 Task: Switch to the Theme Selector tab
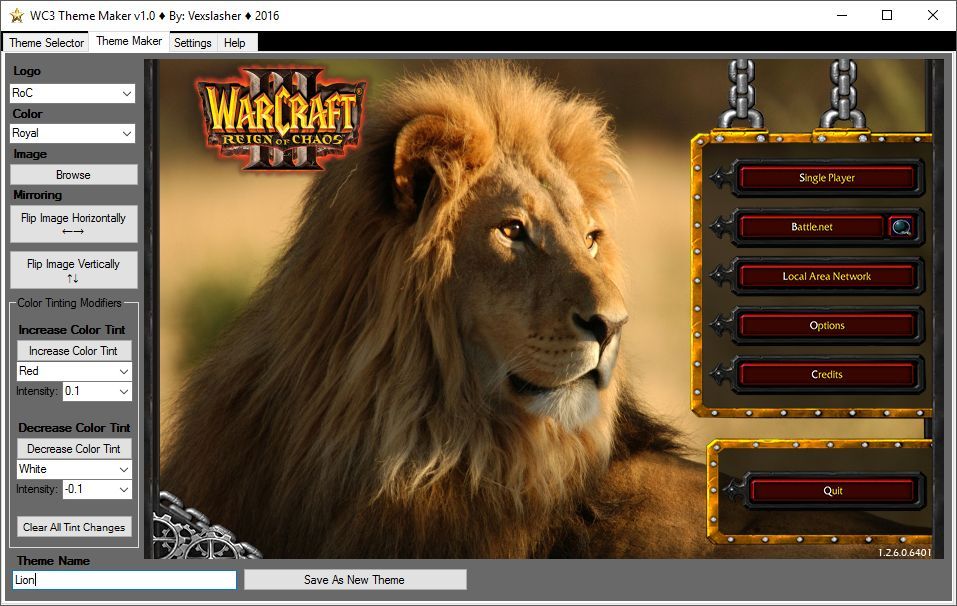[x=46, y=43]
